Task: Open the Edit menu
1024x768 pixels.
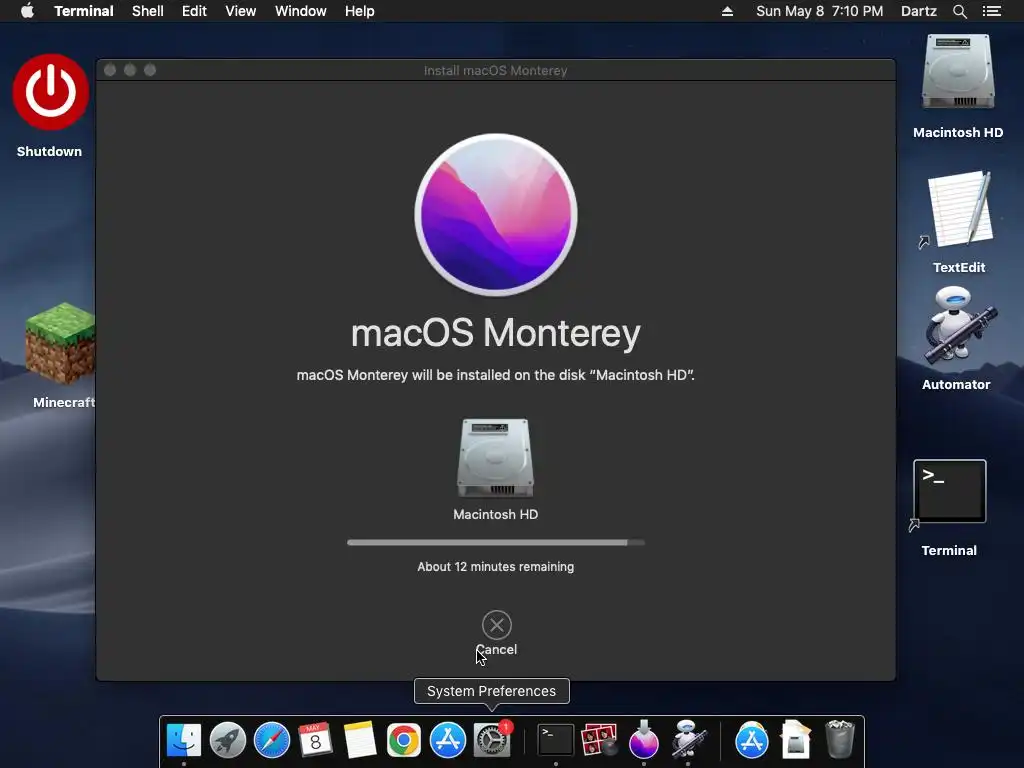Action: coord(194,11)
